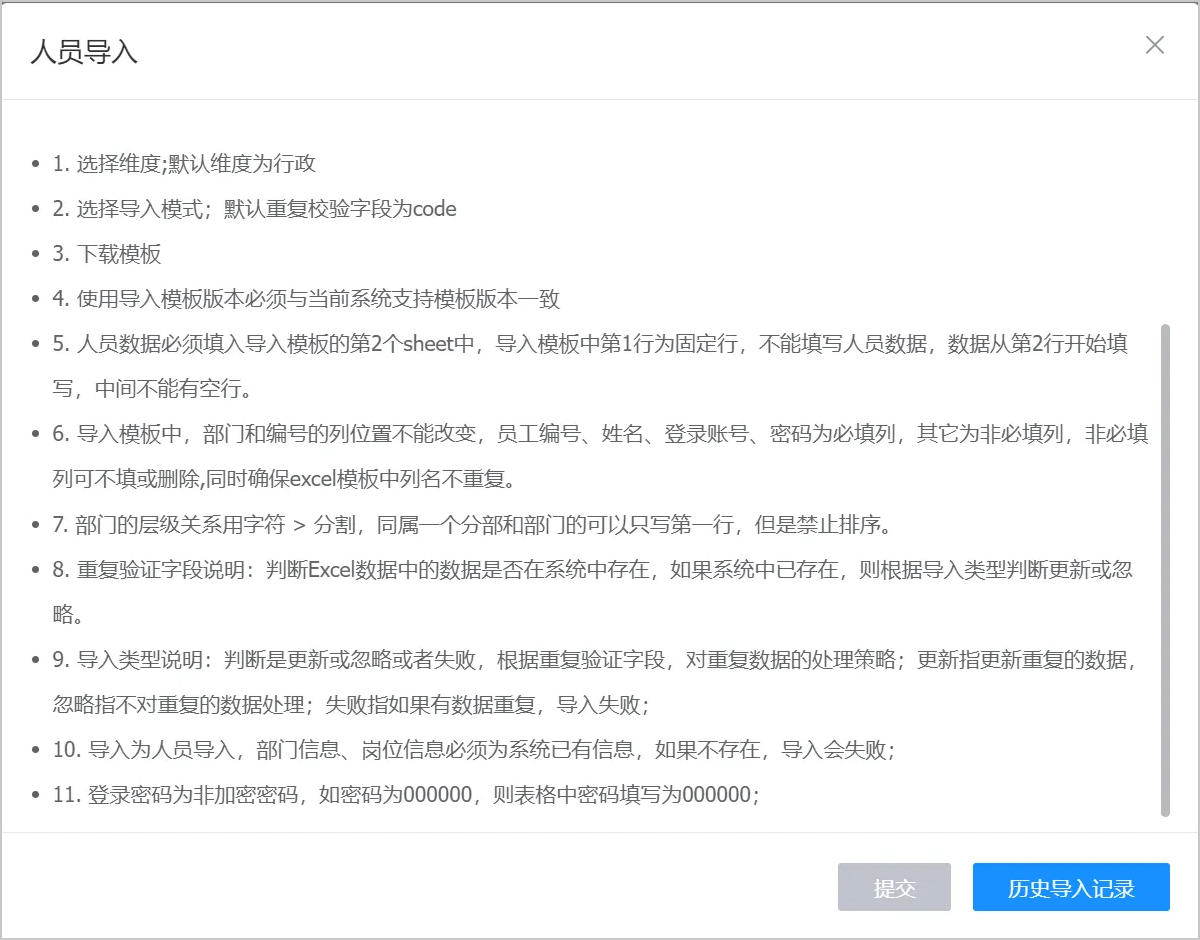
Task: Click instruction 8 重复验证字段说明
Action: coord(590,571)
